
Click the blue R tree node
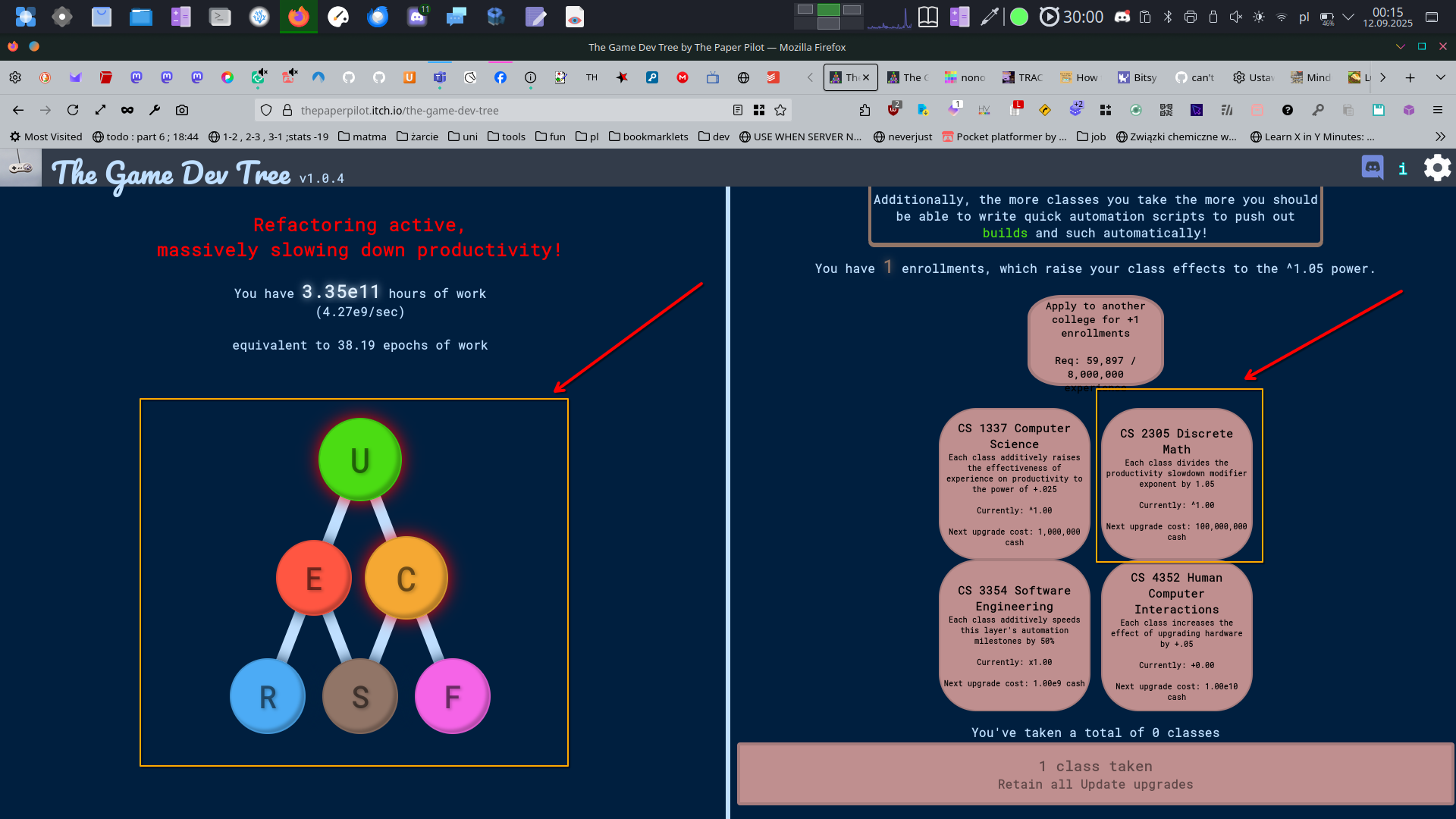point(268,696)
